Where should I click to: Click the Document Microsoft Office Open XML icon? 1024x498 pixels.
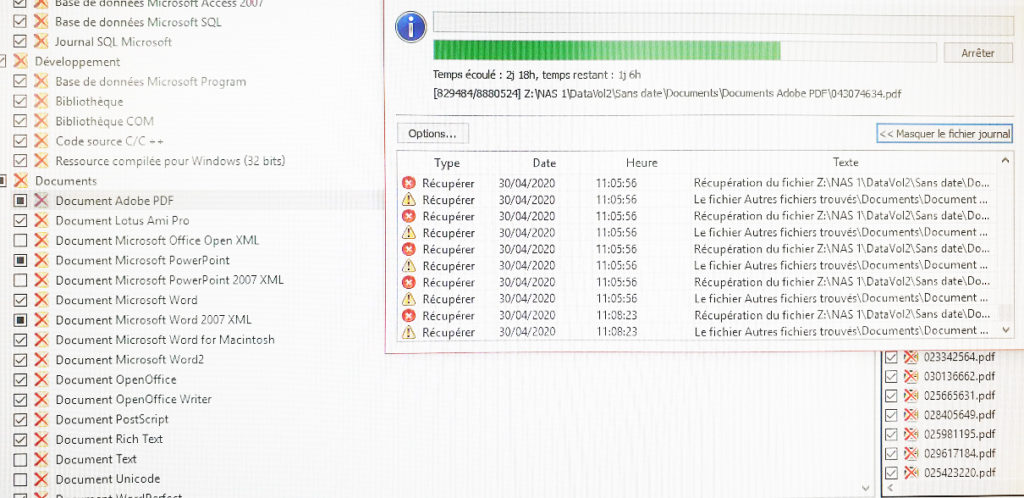point(41,240)
